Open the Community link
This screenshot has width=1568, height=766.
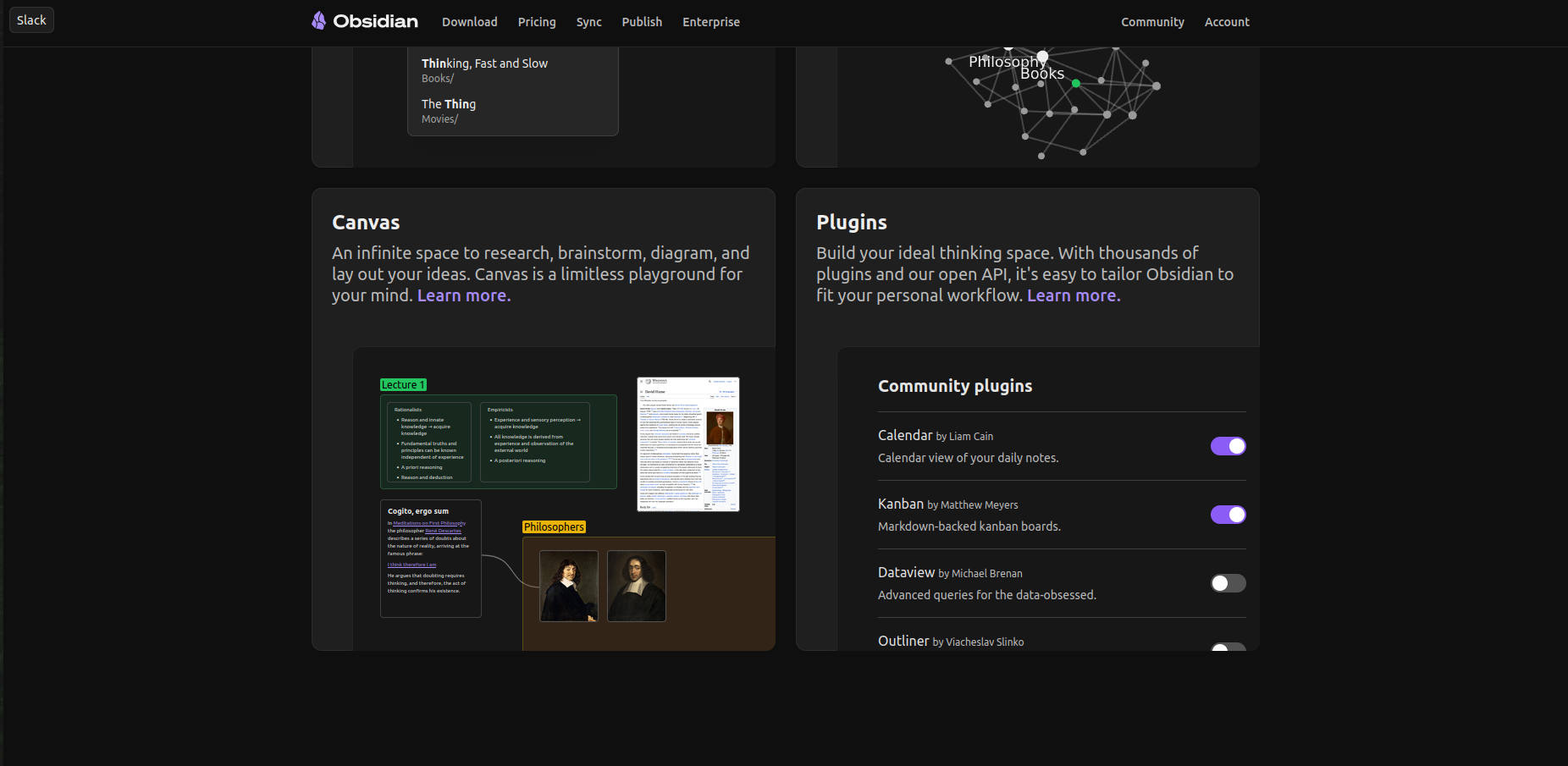[x=1152, y=22]
